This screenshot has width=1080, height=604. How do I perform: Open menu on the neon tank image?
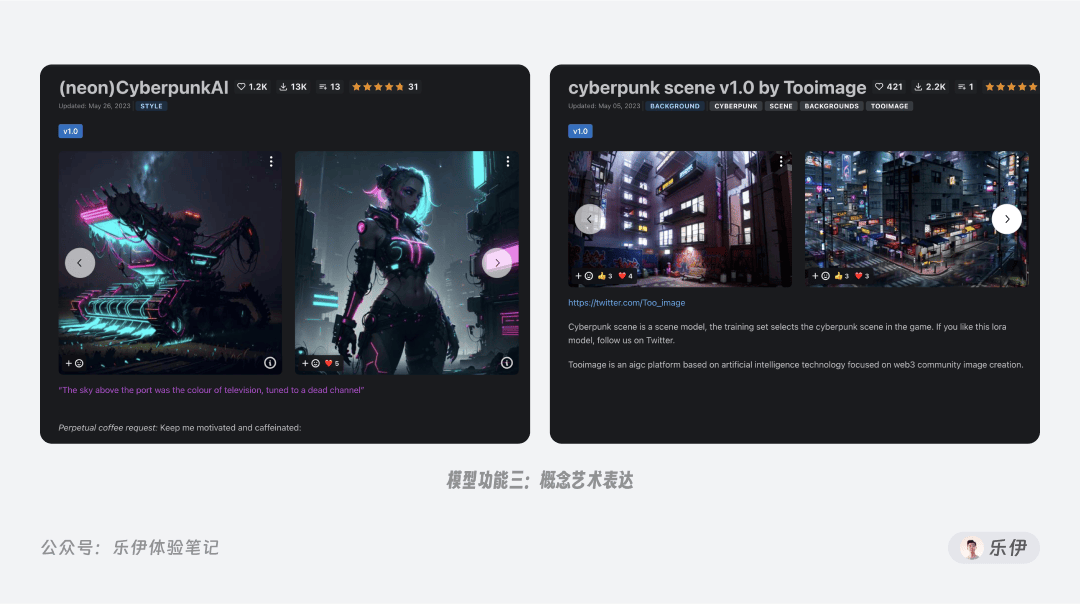(271, 161)
